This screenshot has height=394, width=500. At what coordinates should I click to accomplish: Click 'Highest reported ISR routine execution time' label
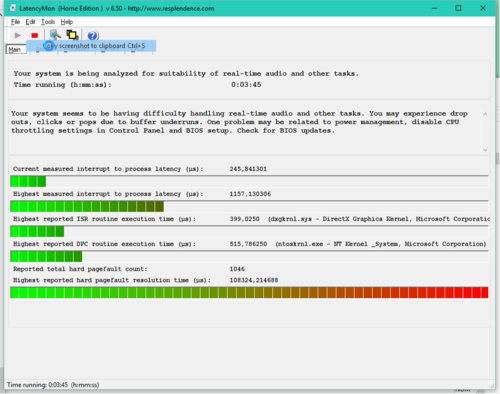104,219
